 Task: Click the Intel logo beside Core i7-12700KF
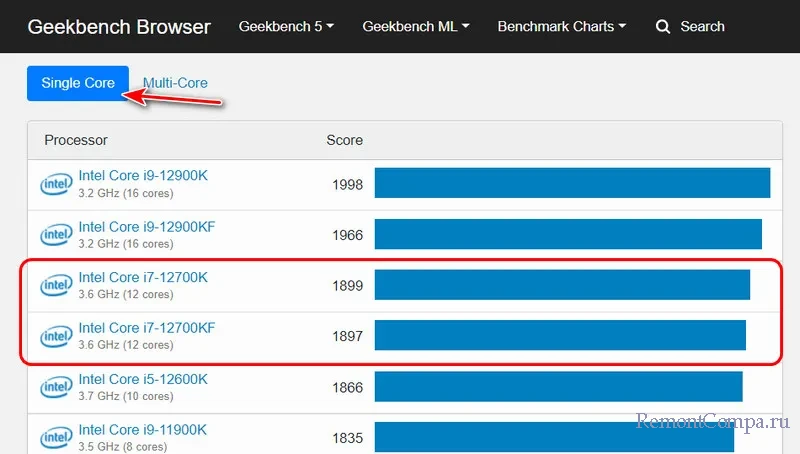pos(55,336)
